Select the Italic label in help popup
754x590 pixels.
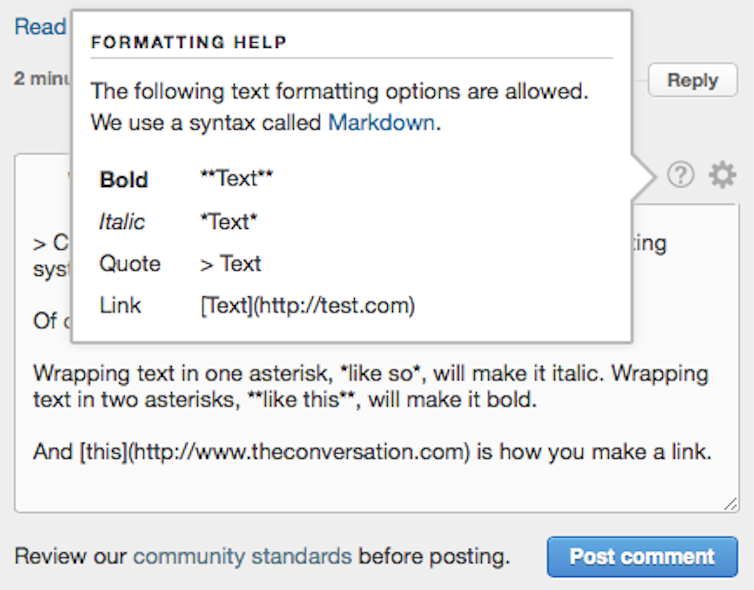[x=122, y=222]
